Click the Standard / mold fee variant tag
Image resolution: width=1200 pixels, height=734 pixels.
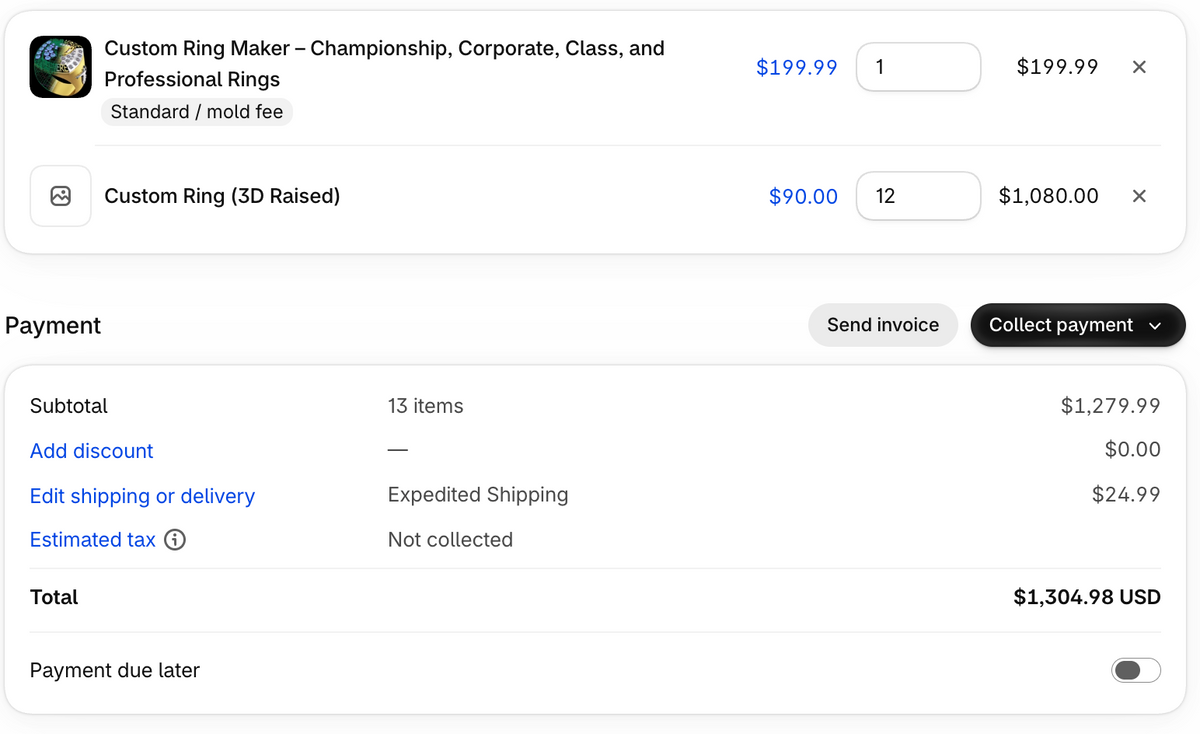point(197,112)
